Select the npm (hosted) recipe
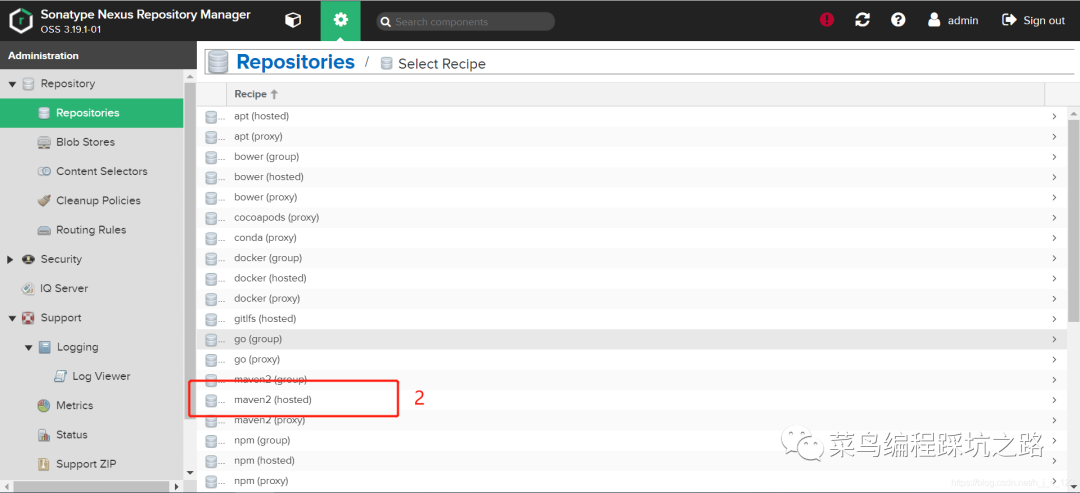1080x493 pixels. coord(632,461)
